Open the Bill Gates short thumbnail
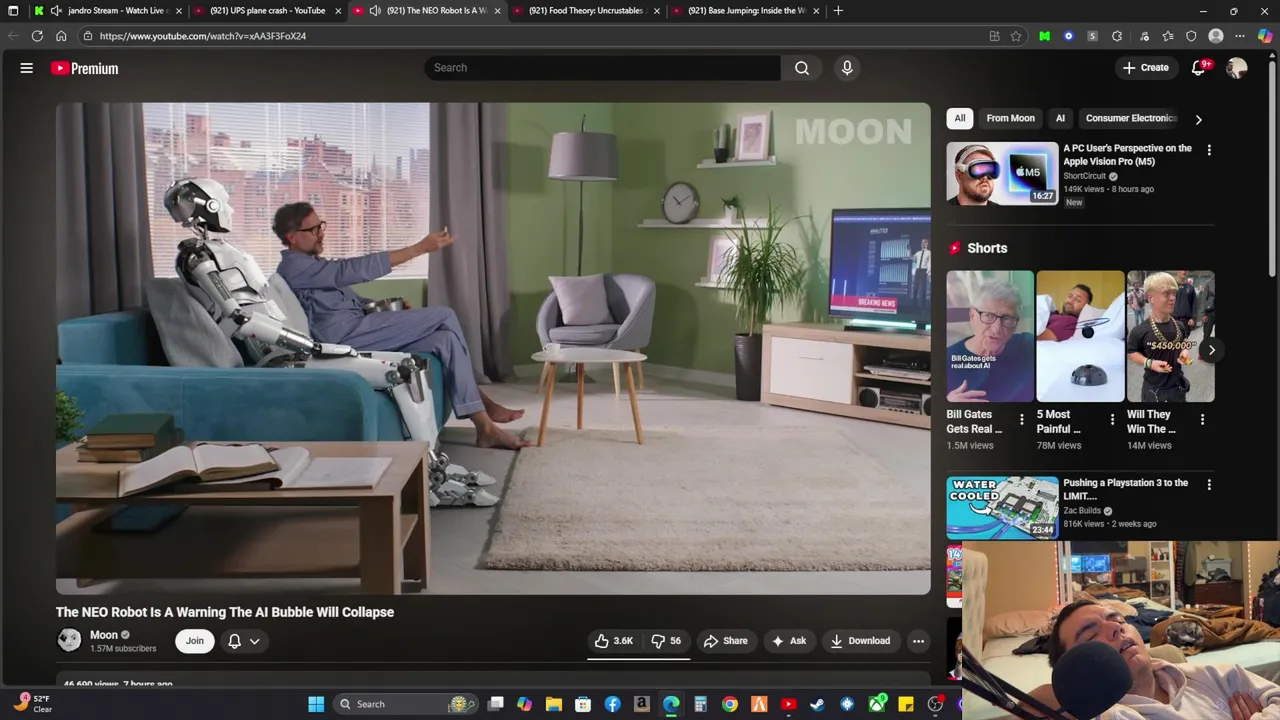This screenshot has height=720, width=1280. pyautogui.click(x=990, y=336)
